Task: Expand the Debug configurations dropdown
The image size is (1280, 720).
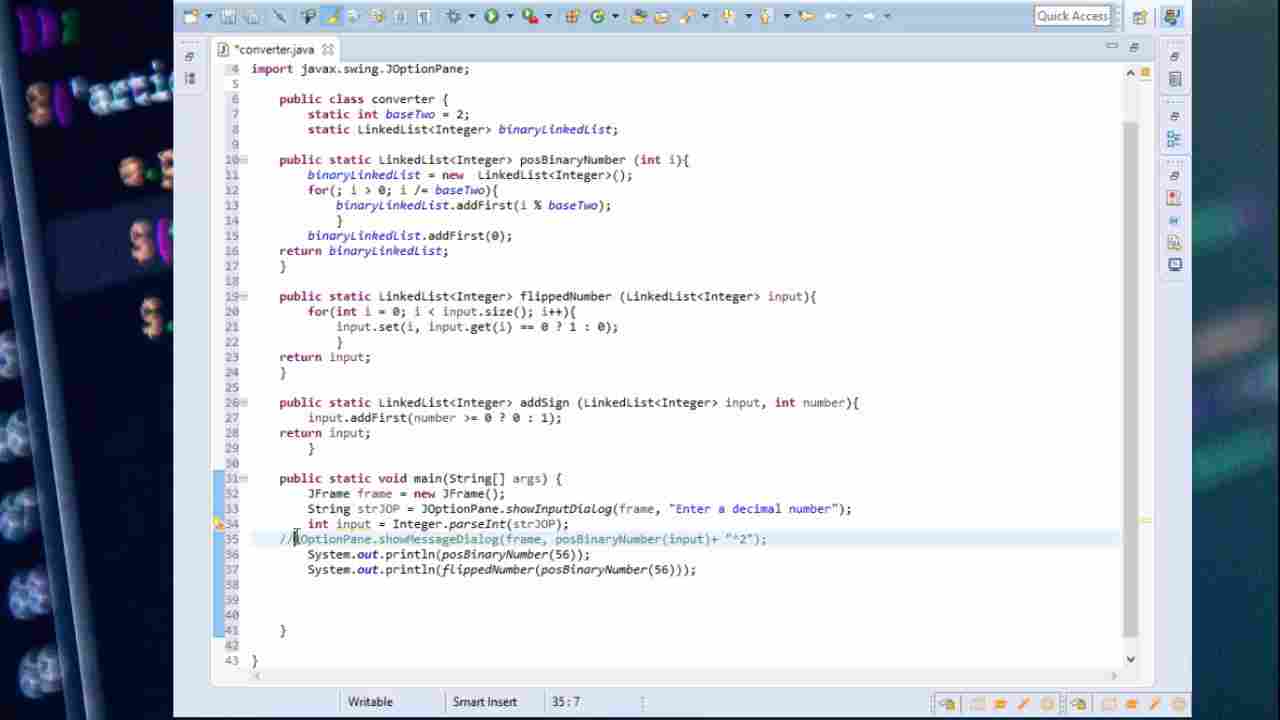Action: [x=471, y=16]
